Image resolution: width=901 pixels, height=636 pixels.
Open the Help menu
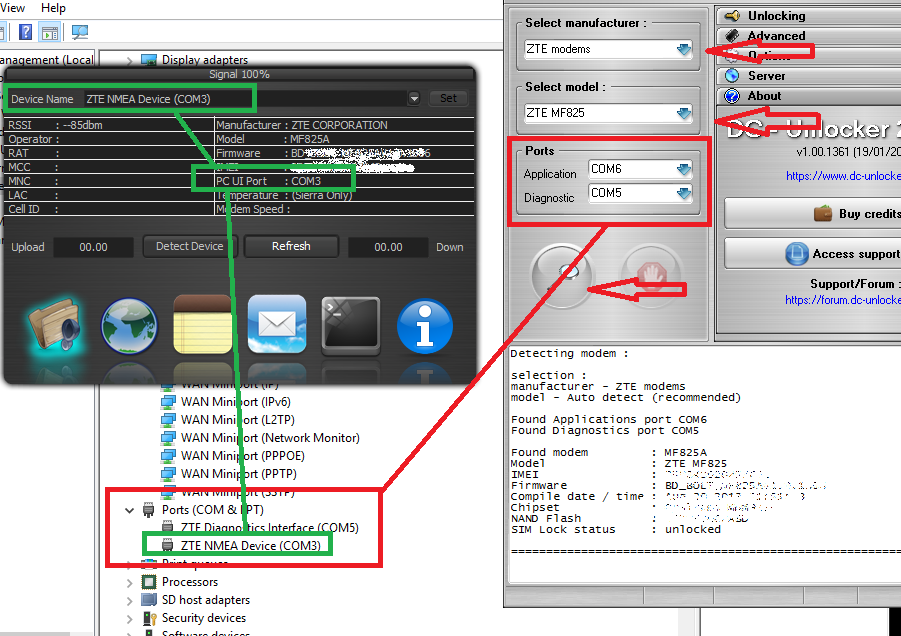[53, 8]
